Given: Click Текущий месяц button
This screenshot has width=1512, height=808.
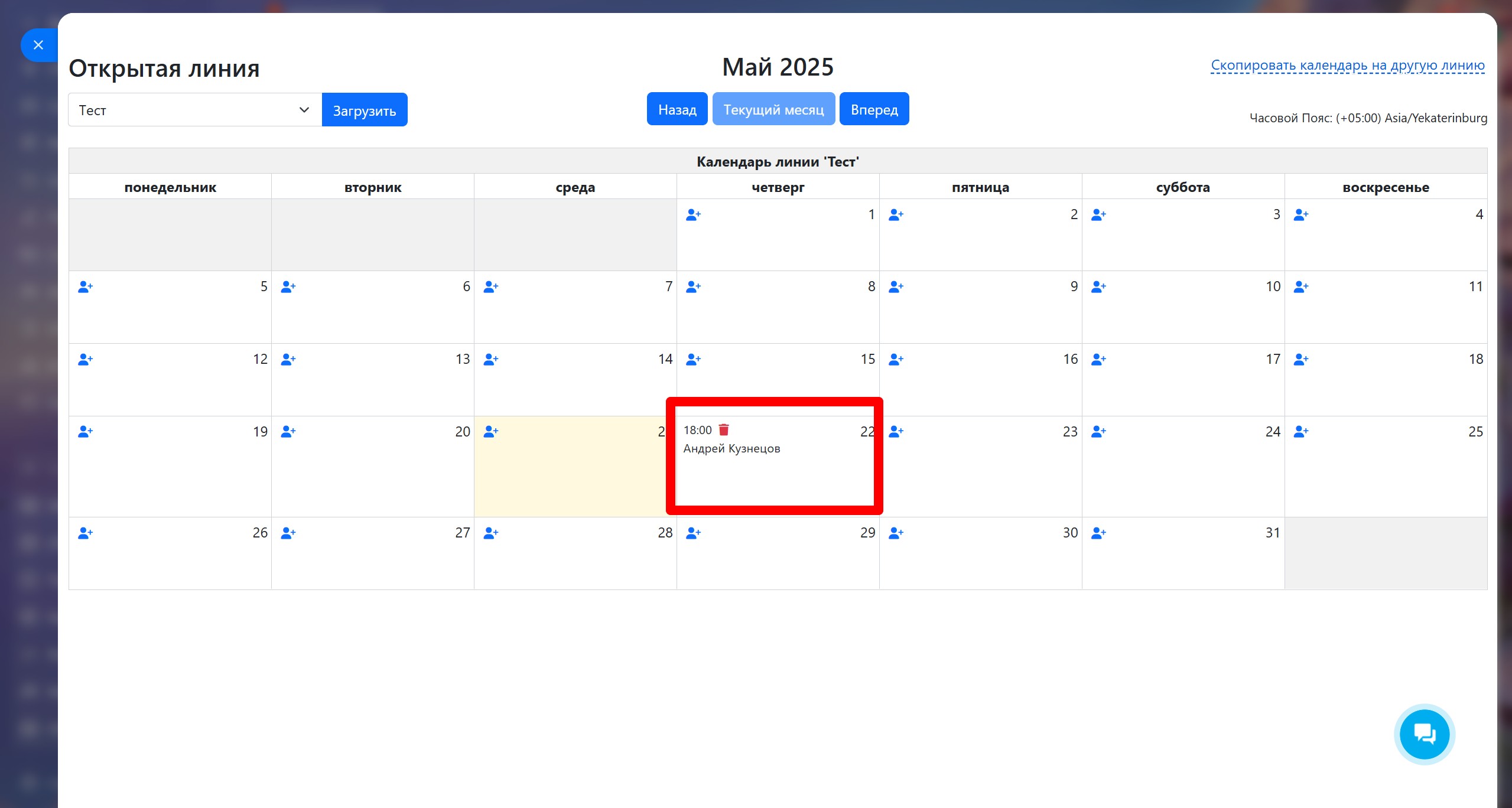Looking at the screenshot, I should point(773,109).
